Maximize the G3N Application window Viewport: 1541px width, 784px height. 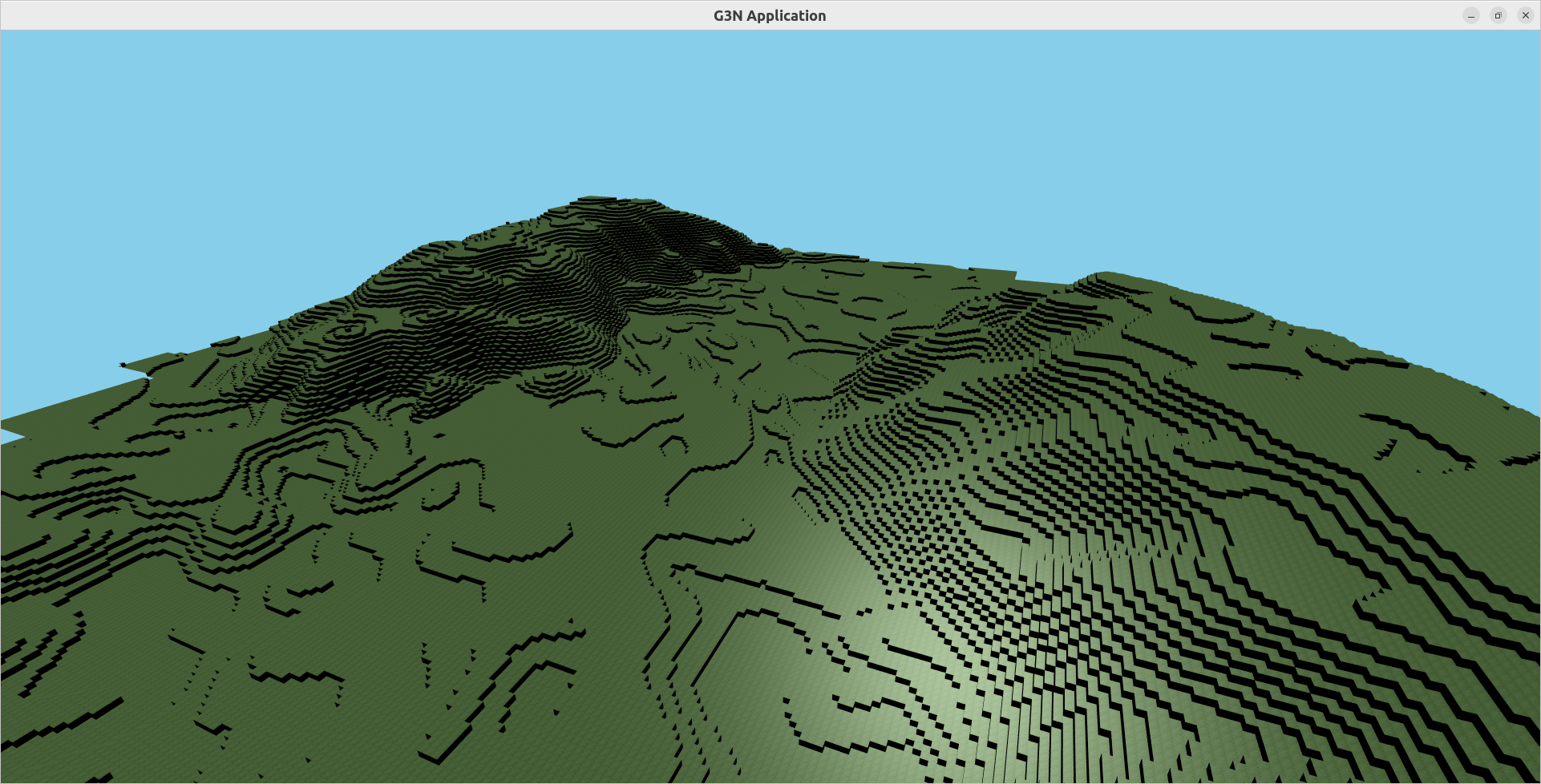coord(1498,16)
